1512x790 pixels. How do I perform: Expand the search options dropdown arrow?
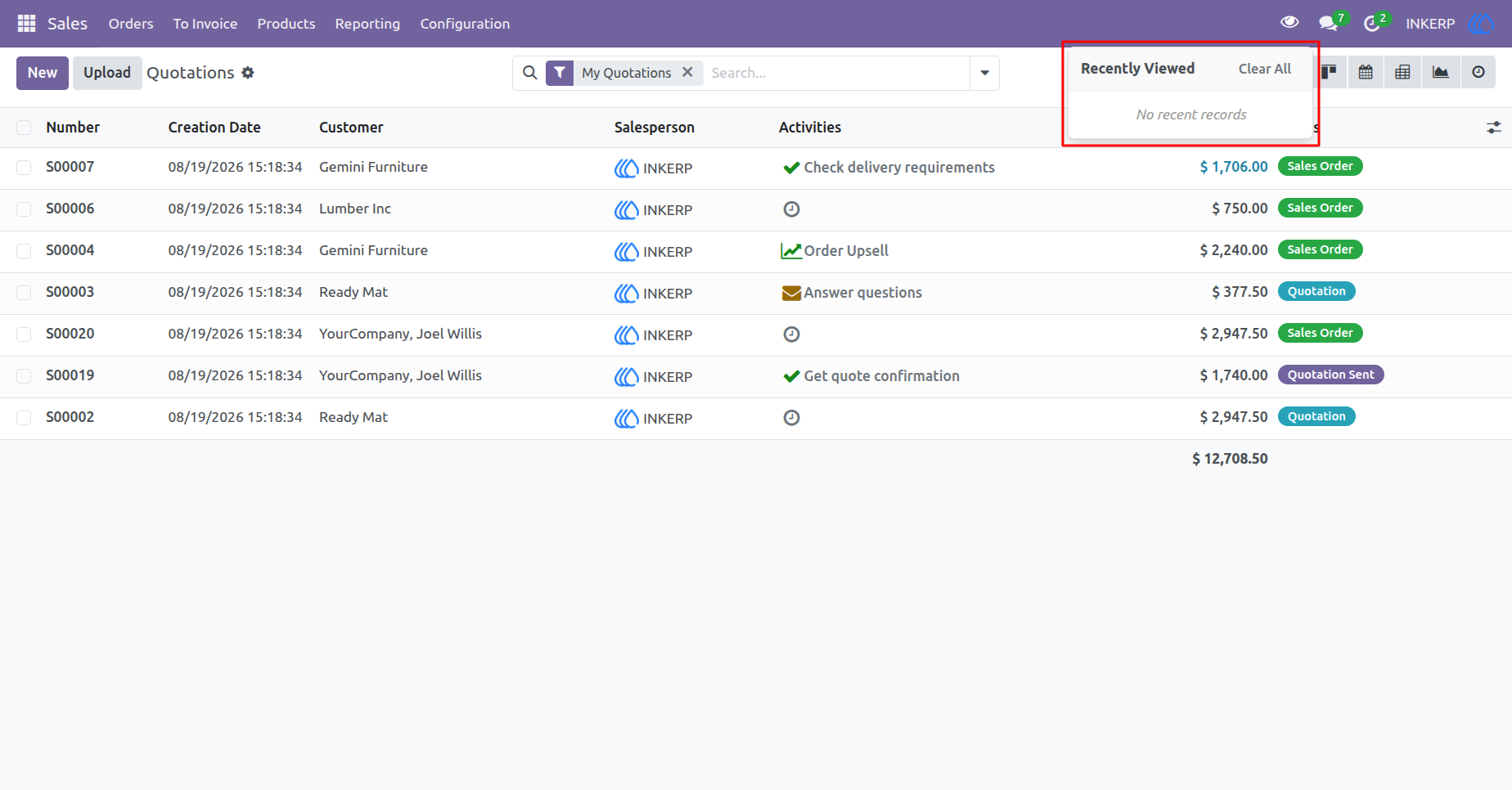(x=984, y=73)
